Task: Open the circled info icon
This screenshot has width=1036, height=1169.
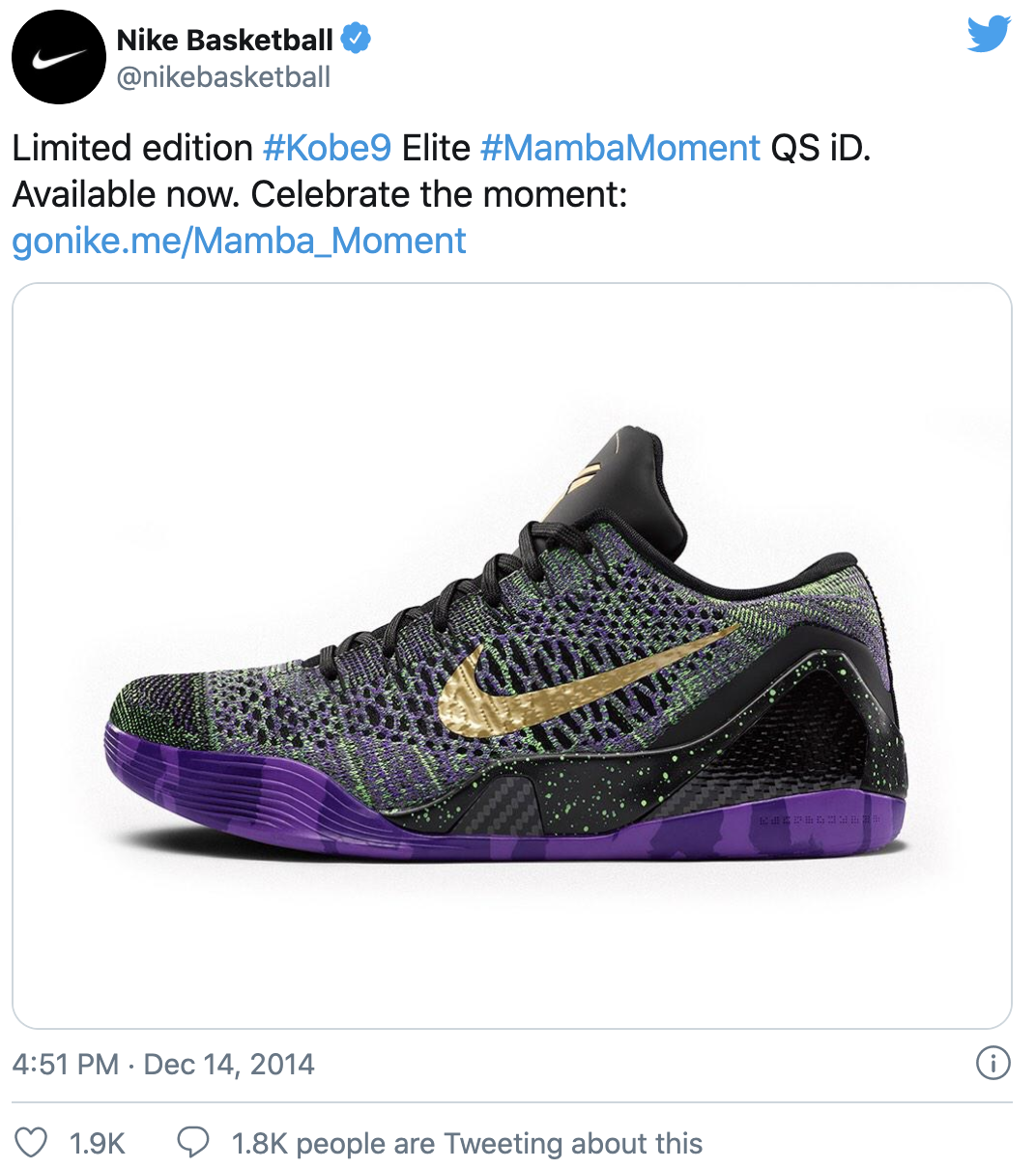Action: point(993,1064)
